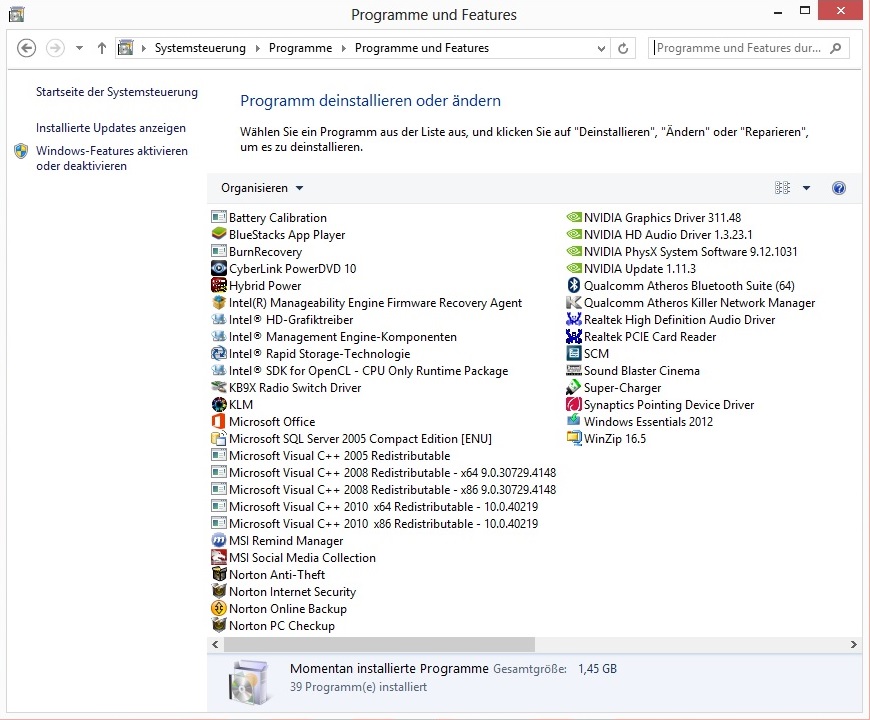
Task: Click the scrollbar left arrow
Action: [x=215, y=645]
